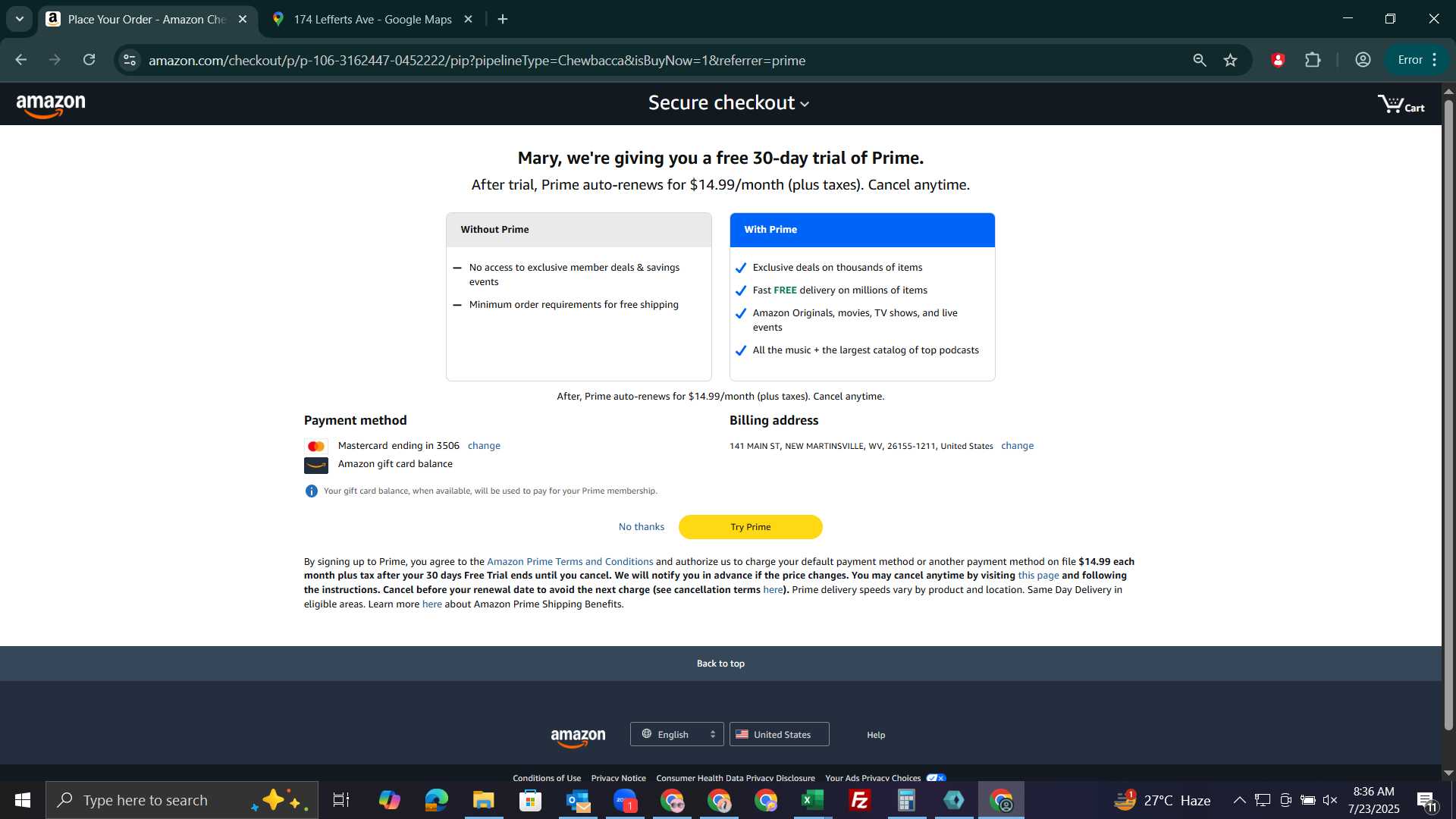Open a new browser tab
Screen dimensions: 1456x819
coord(503,20)
